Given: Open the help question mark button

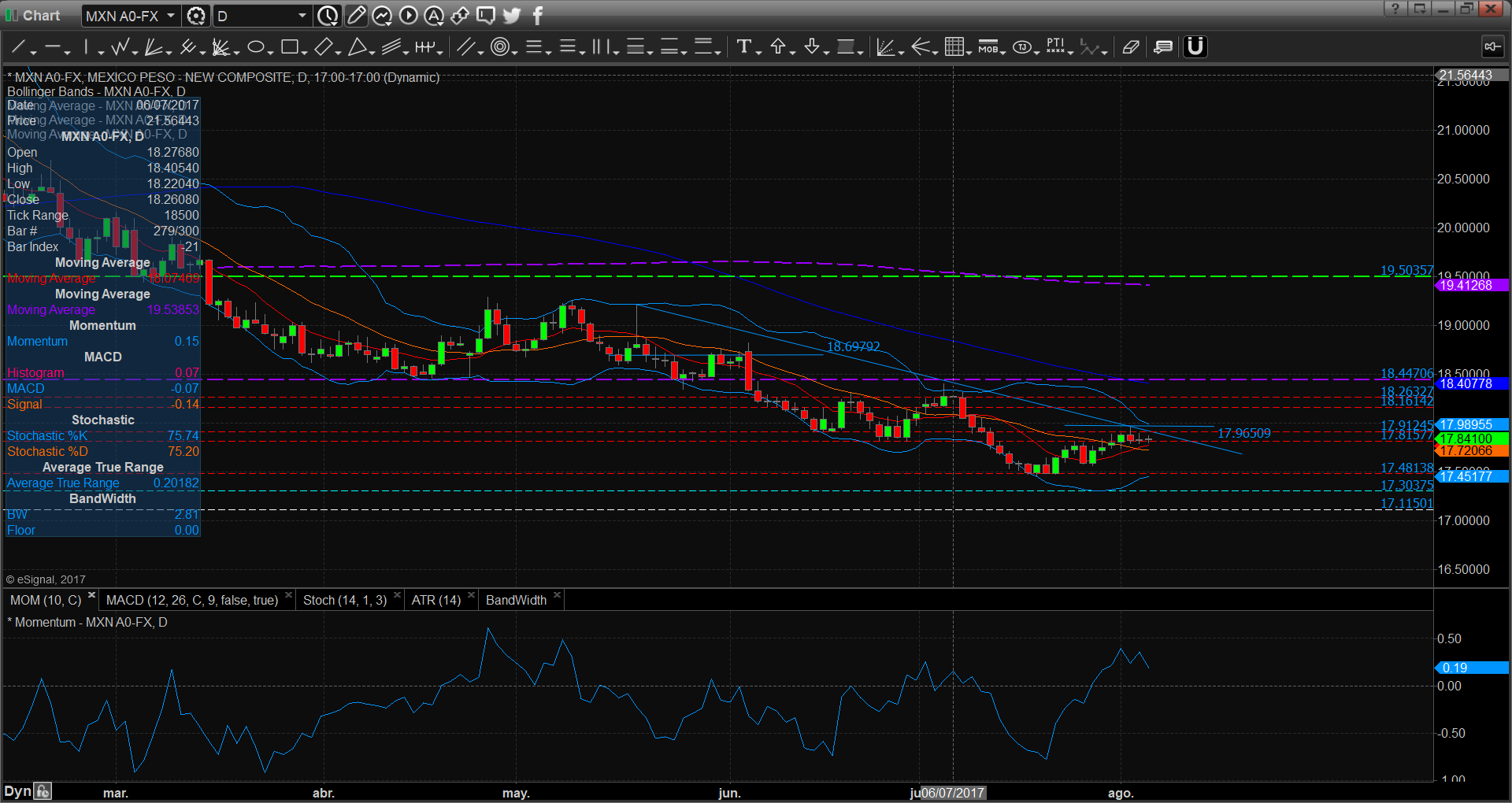Looking at the screenshot, I should 1395,9.
